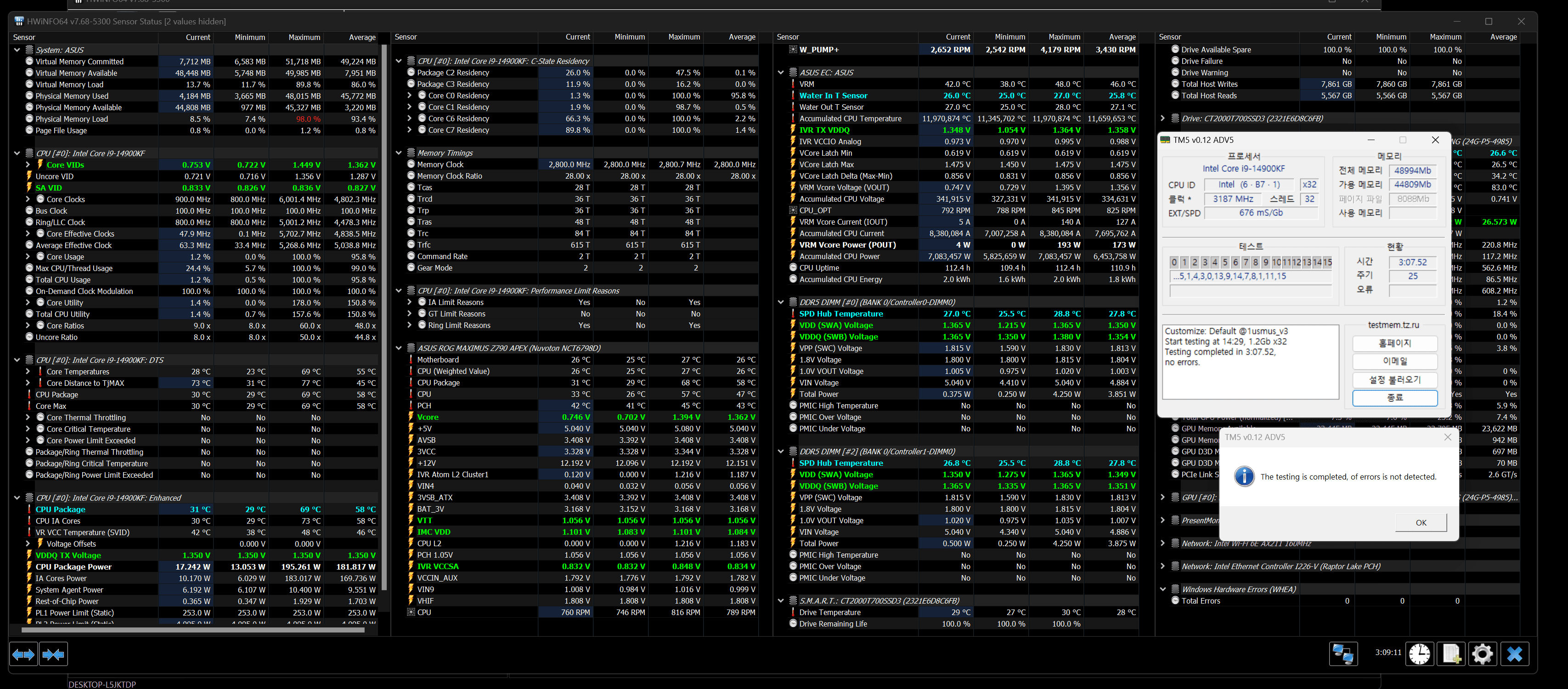Expand the IA Limit Reasons row

(410, 302)
